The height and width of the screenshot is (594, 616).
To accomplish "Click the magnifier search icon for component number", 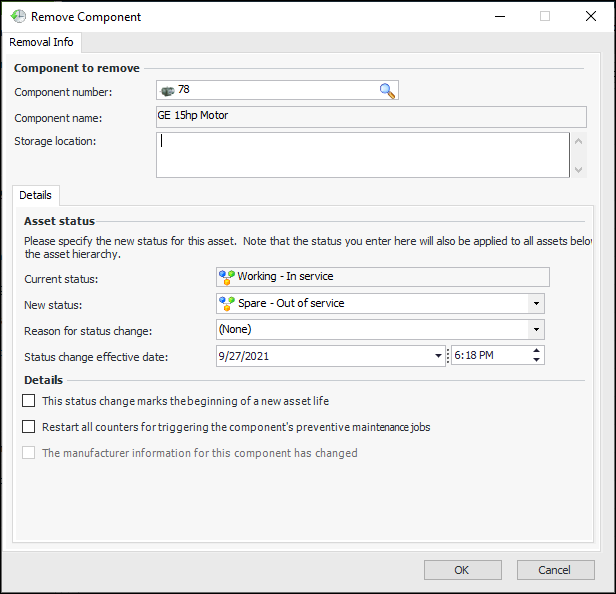I will coord(387,91).
